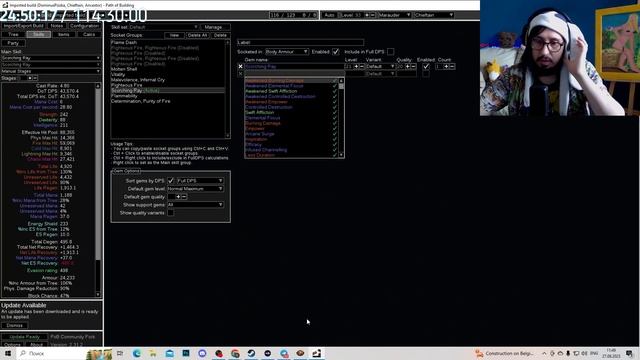Toggle the Include in Full DPS checkbox
The width and height of the screenshot is (640, 360).
click(391, 52)
